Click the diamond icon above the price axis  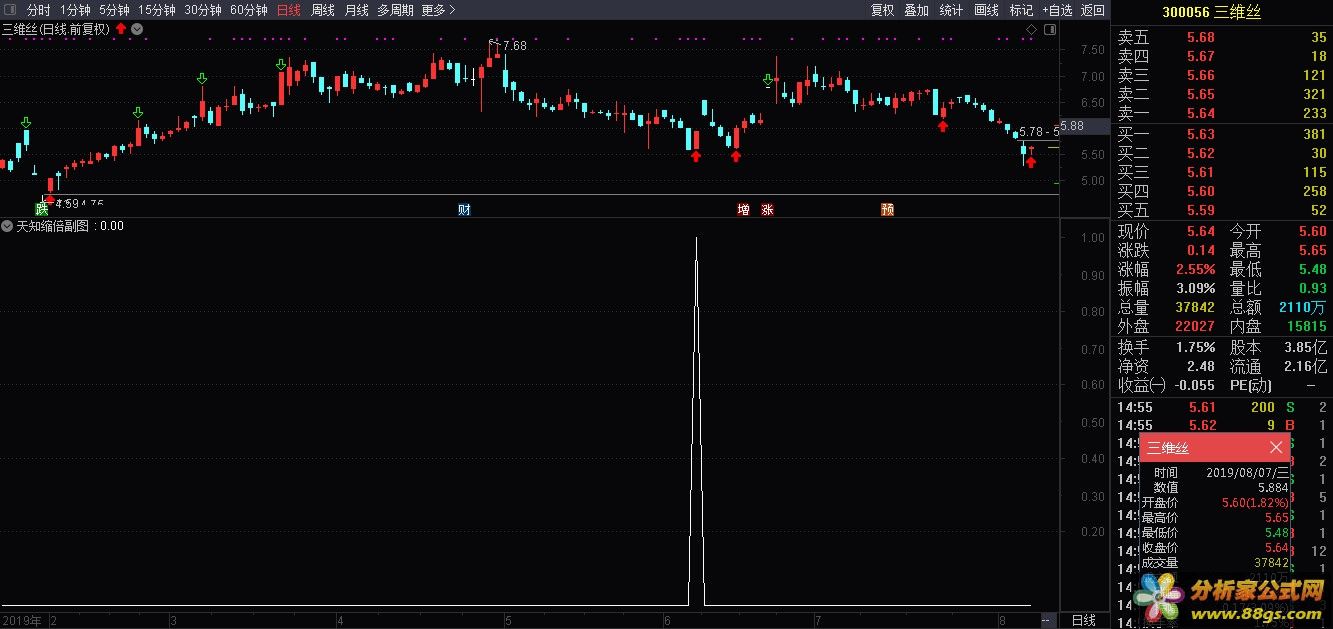point(1032,29)
